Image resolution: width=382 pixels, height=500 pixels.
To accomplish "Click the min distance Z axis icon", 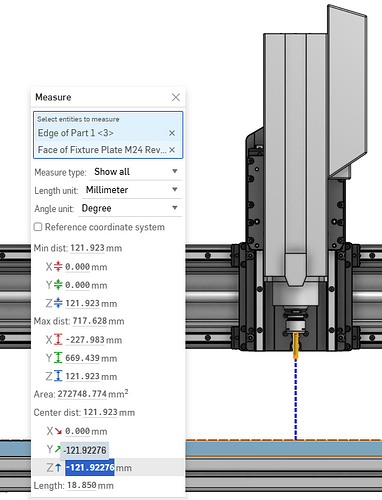I will pos(58,303).
